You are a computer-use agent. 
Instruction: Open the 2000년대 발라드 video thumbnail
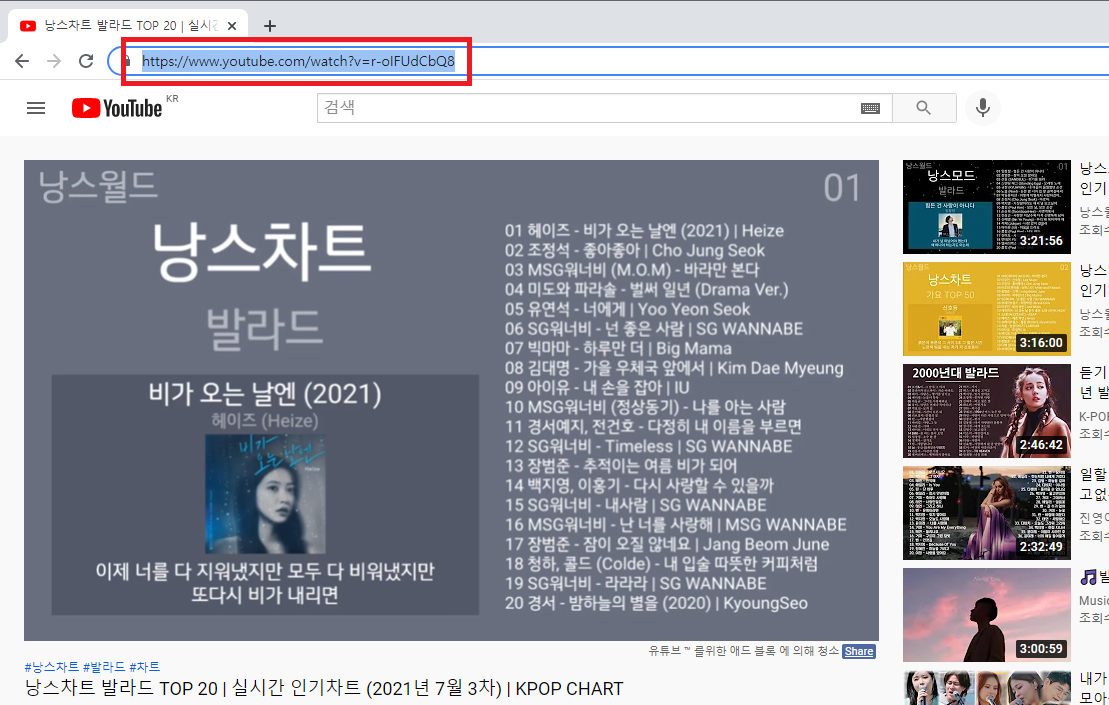point(987,411)
